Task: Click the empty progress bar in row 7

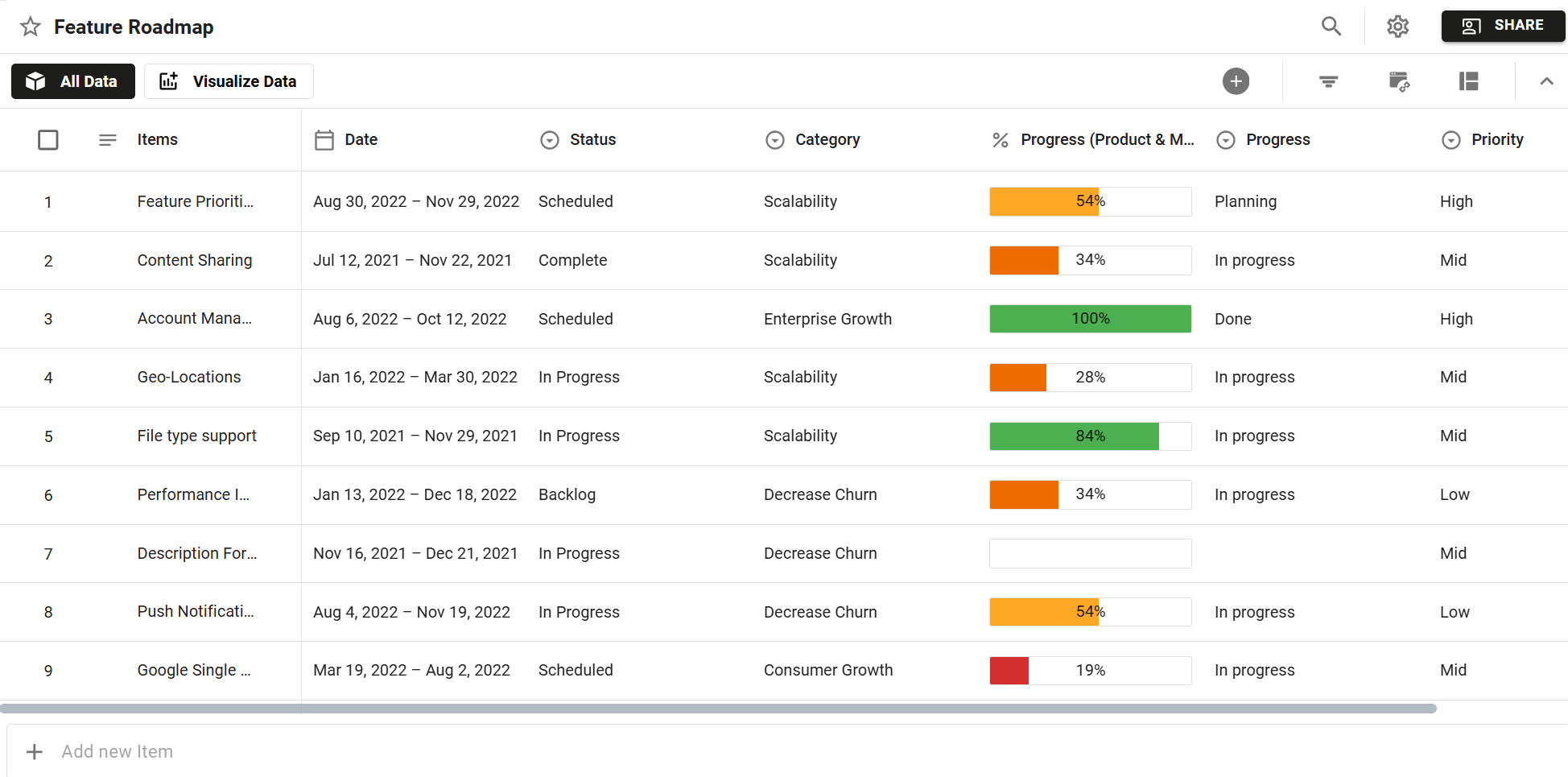Action: [1090, 554]
